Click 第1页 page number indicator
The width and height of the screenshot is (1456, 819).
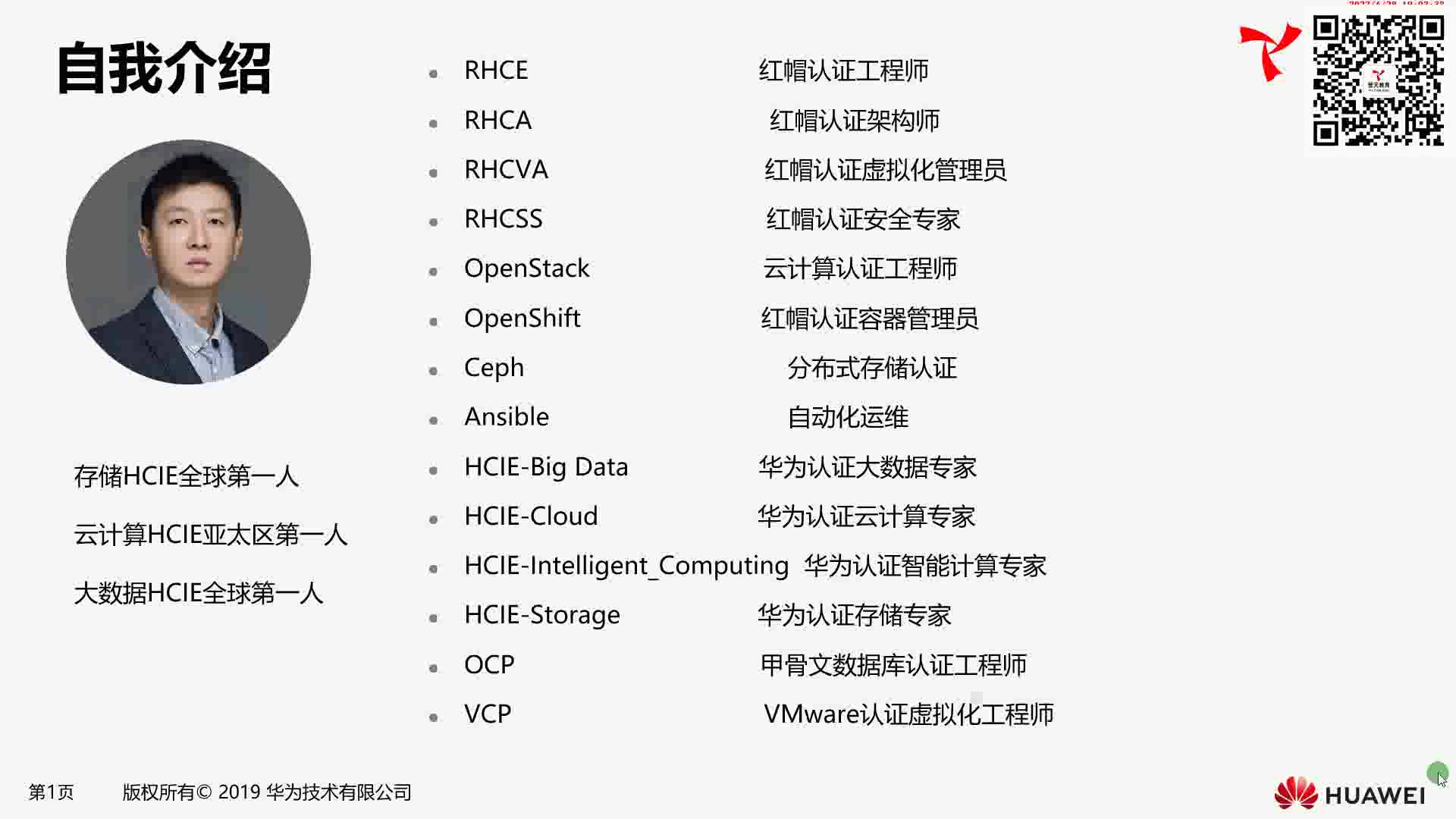pos(55,791)
